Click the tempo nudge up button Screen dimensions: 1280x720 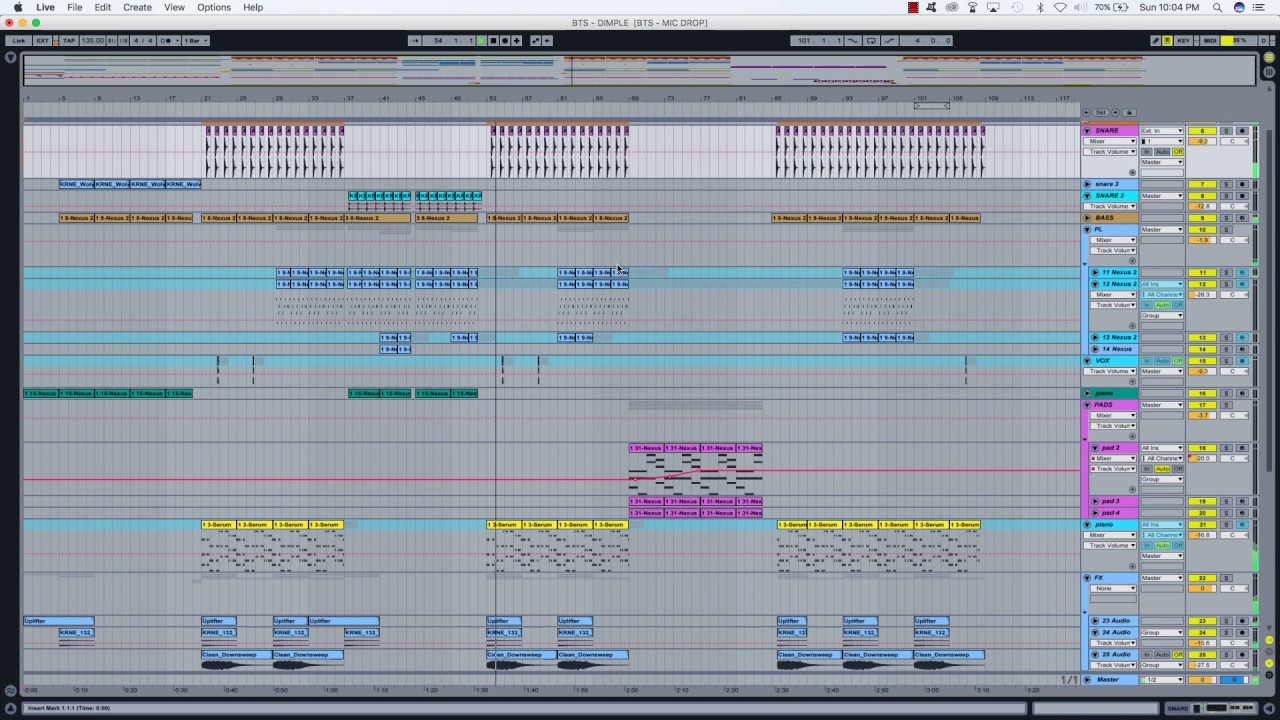click(123, 41)
